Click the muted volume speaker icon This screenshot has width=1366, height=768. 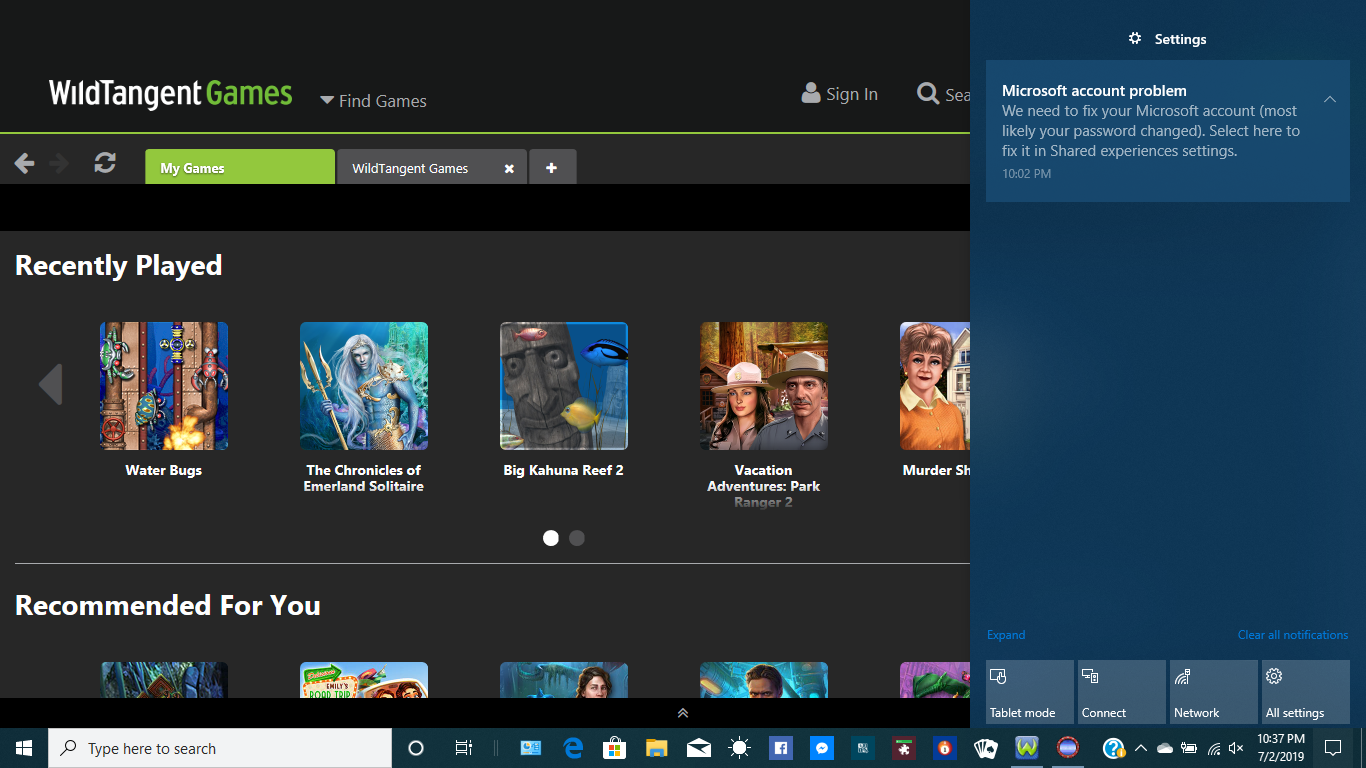coord(1236,748)
